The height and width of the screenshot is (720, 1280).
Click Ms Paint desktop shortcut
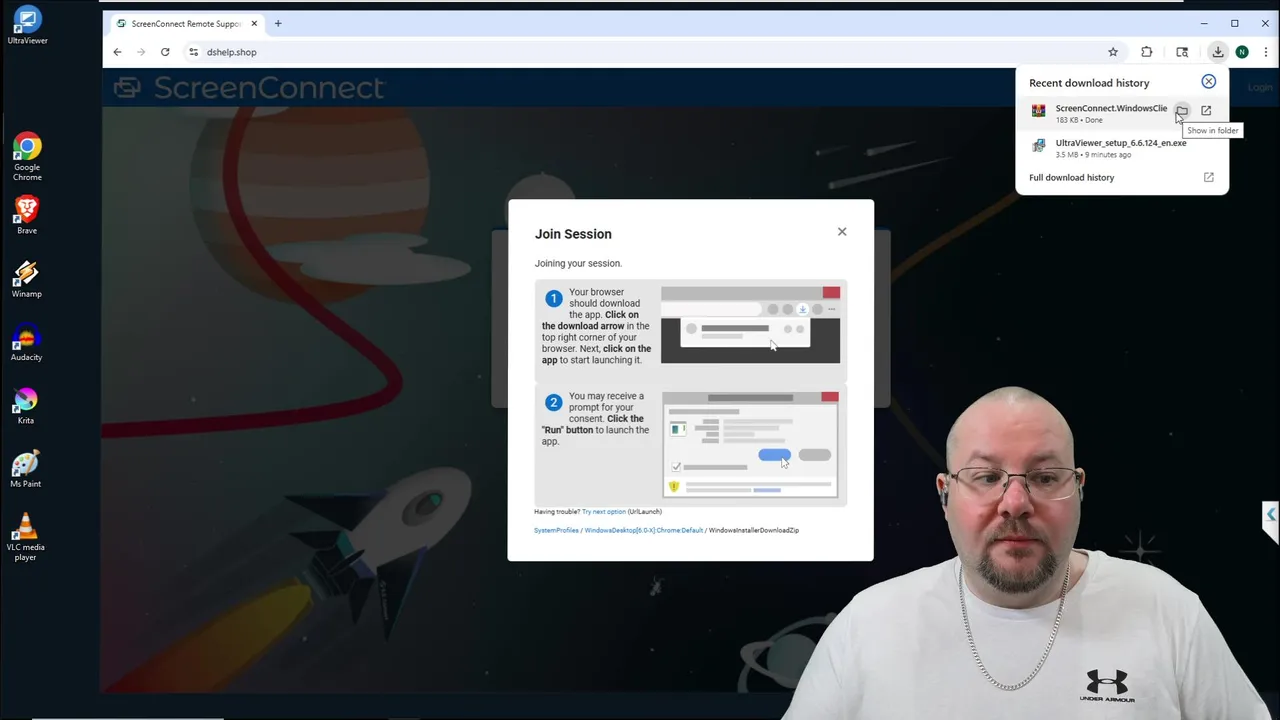point(26,469)
